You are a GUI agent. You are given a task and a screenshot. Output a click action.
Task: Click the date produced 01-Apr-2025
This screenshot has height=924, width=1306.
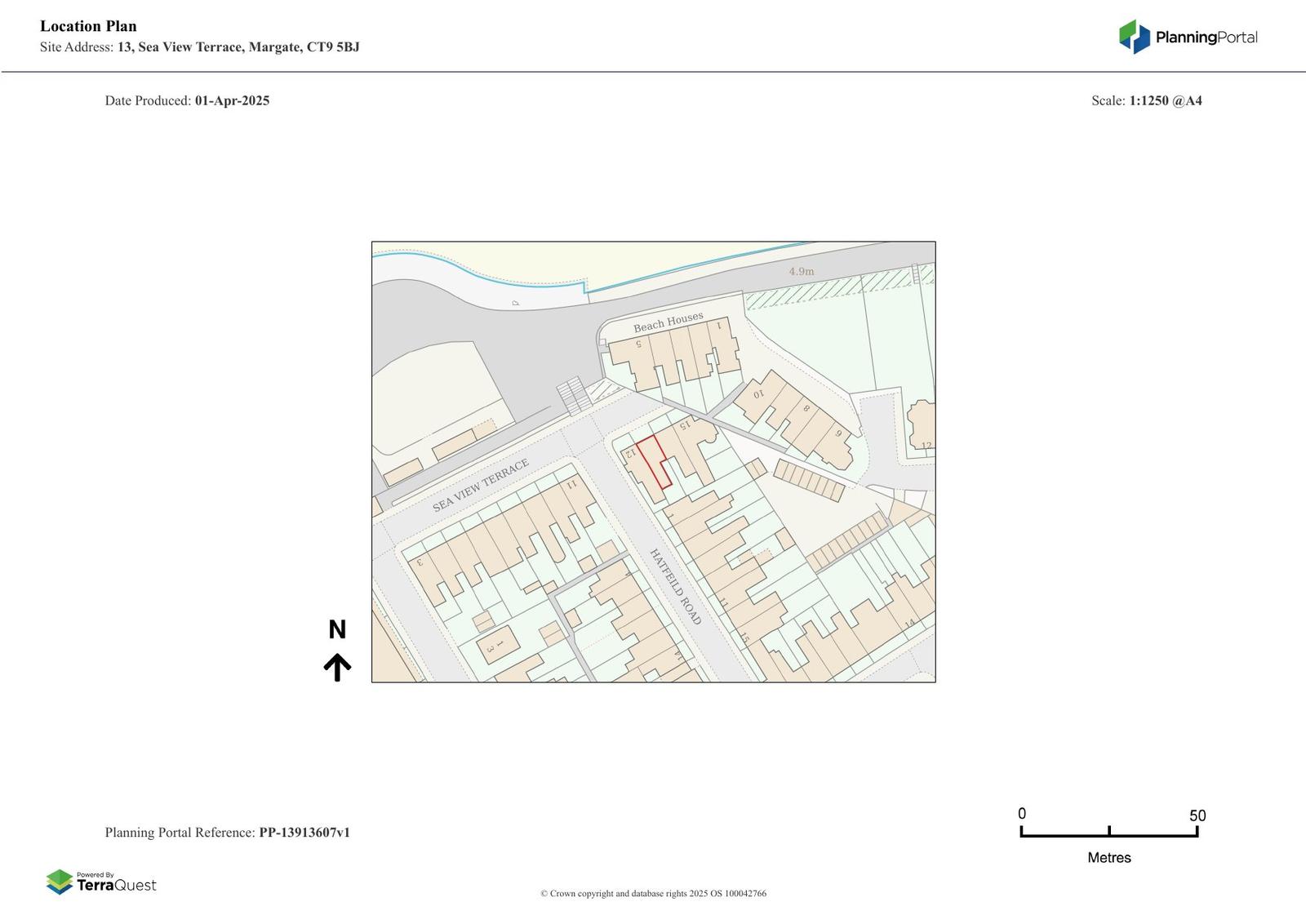(x=232, y=100)
